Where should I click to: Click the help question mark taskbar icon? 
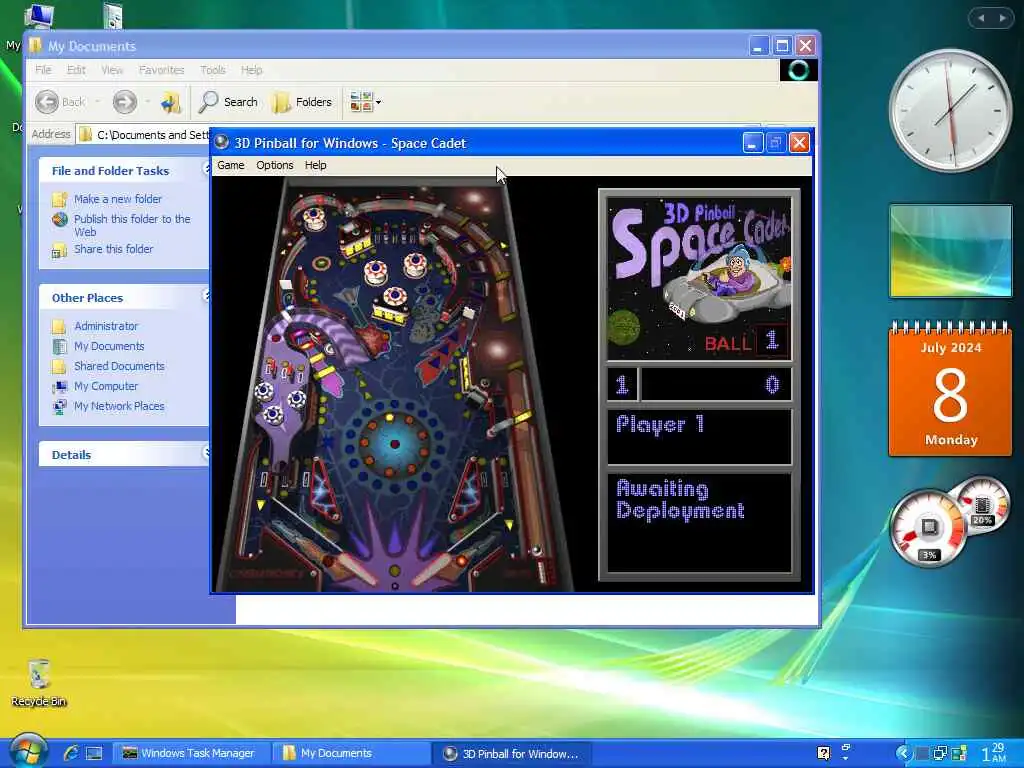pos(824,753)
